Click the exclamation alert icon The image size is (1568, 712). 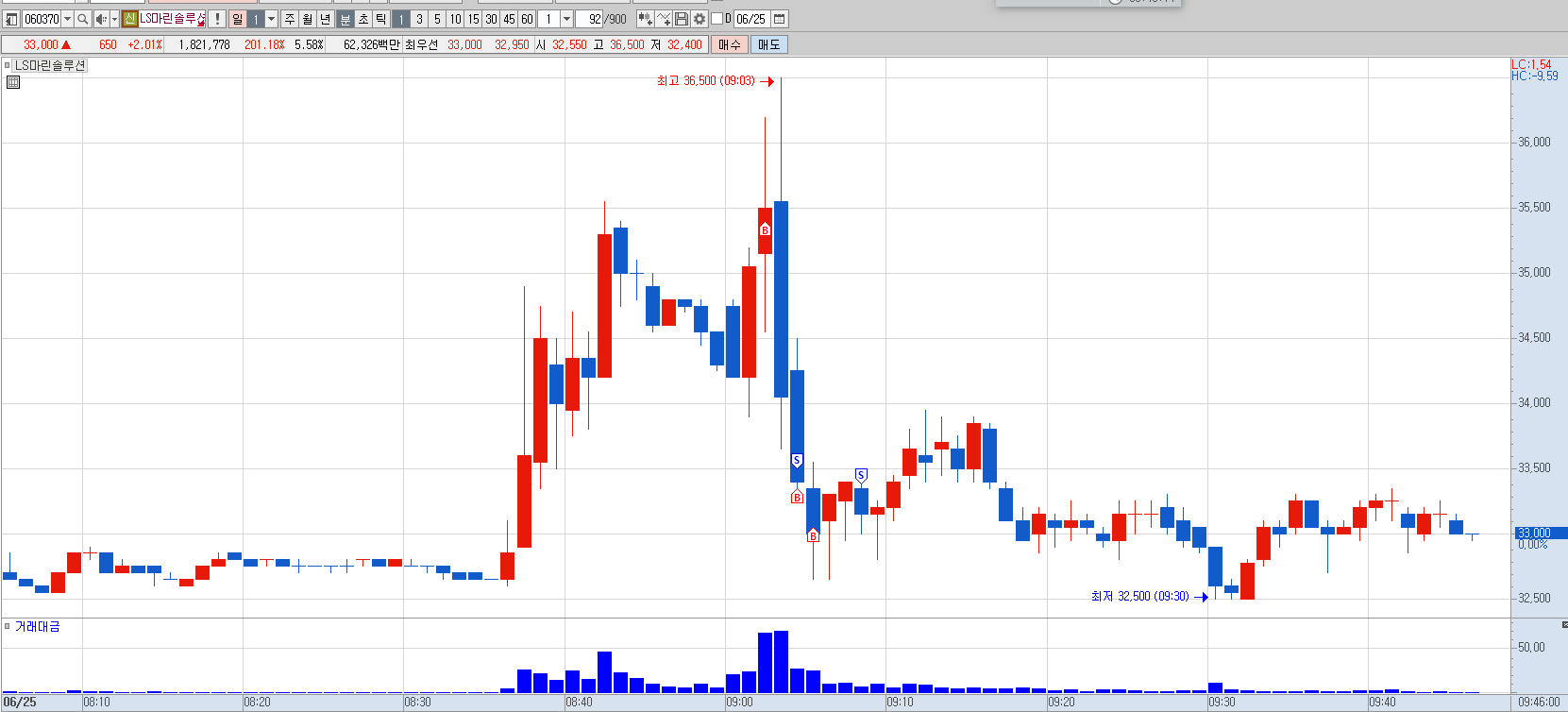pyautogui.click(x=217, y=19)
